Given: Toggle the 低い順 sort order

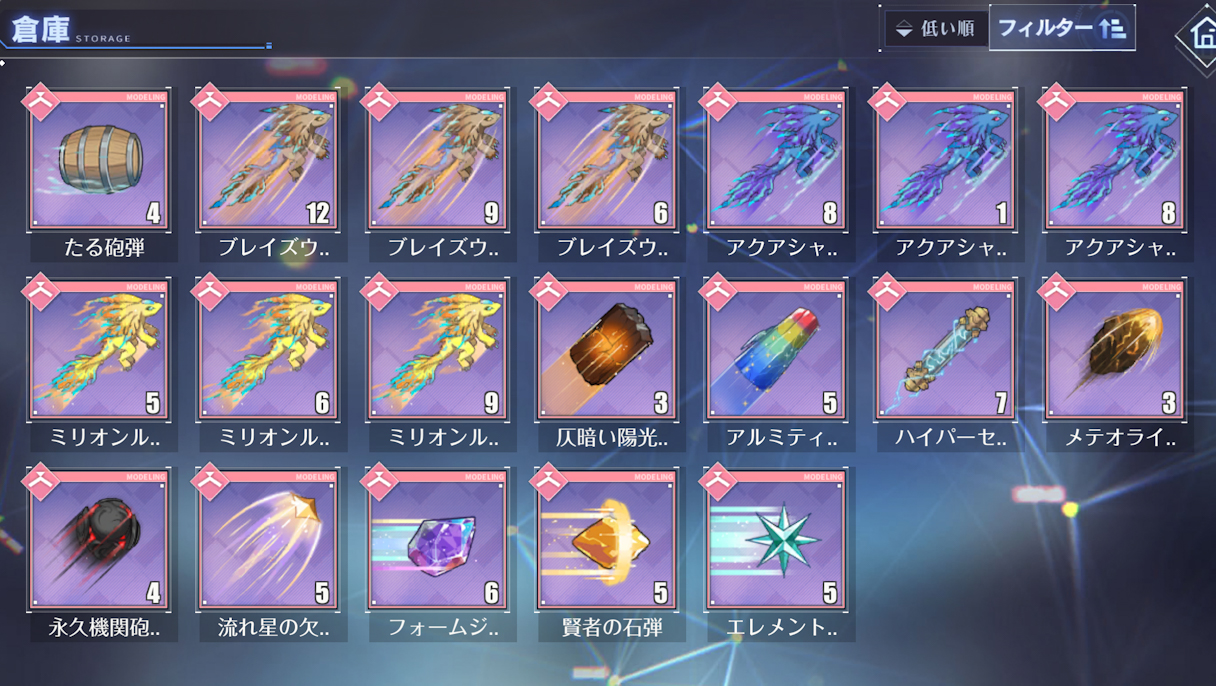Looking at the screenshot, I should coord(934,29).
